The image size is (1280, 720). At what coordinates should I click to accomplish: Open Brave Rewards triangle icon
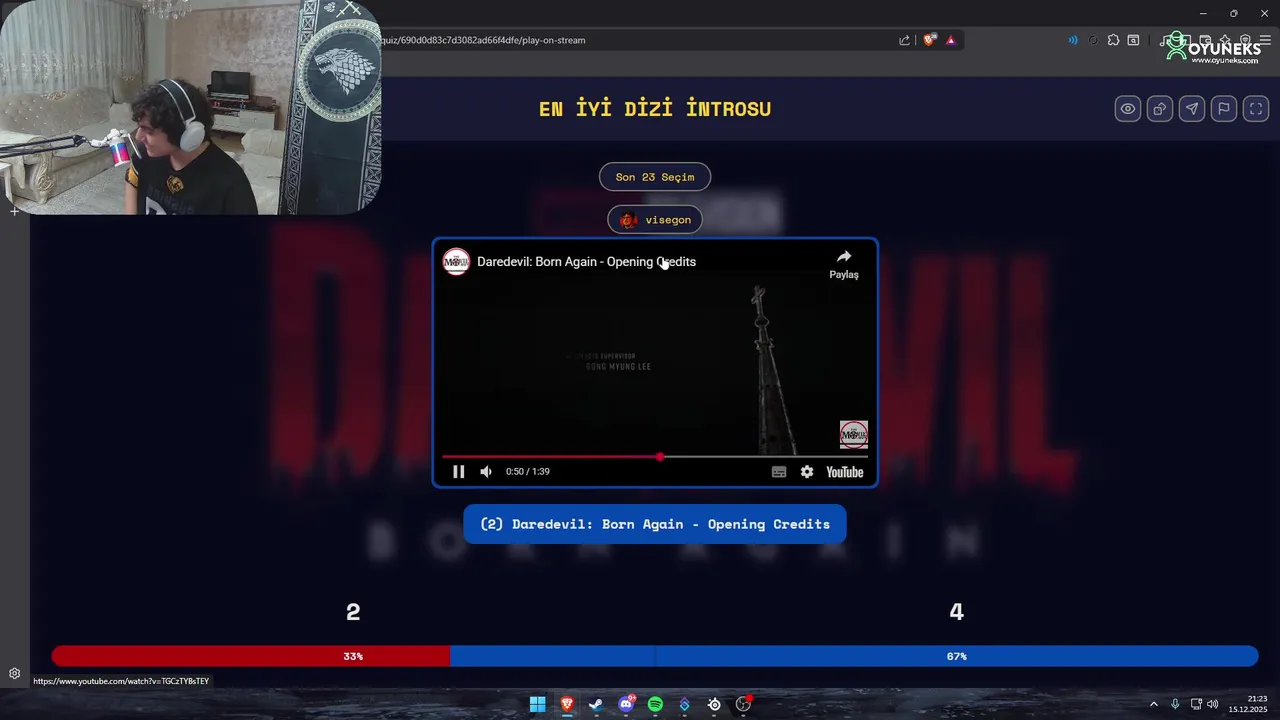point(951,40)
